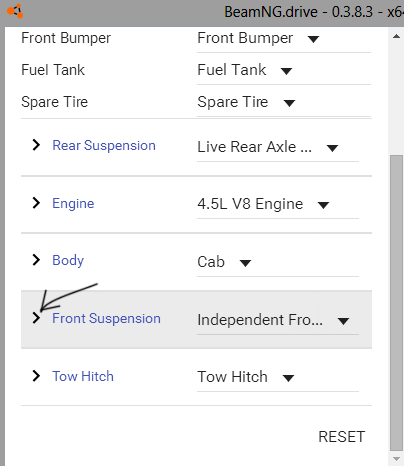Expand the Tow Hitch chevron
Image resolution: width=404 pixels, height=466 pixels.
[x=36, y=376]
